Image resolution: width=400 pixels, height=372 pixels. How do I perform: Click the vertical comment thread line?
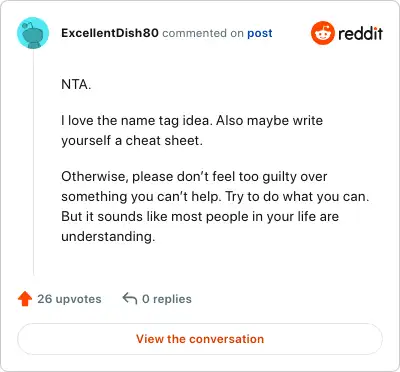tap(33, 162)
